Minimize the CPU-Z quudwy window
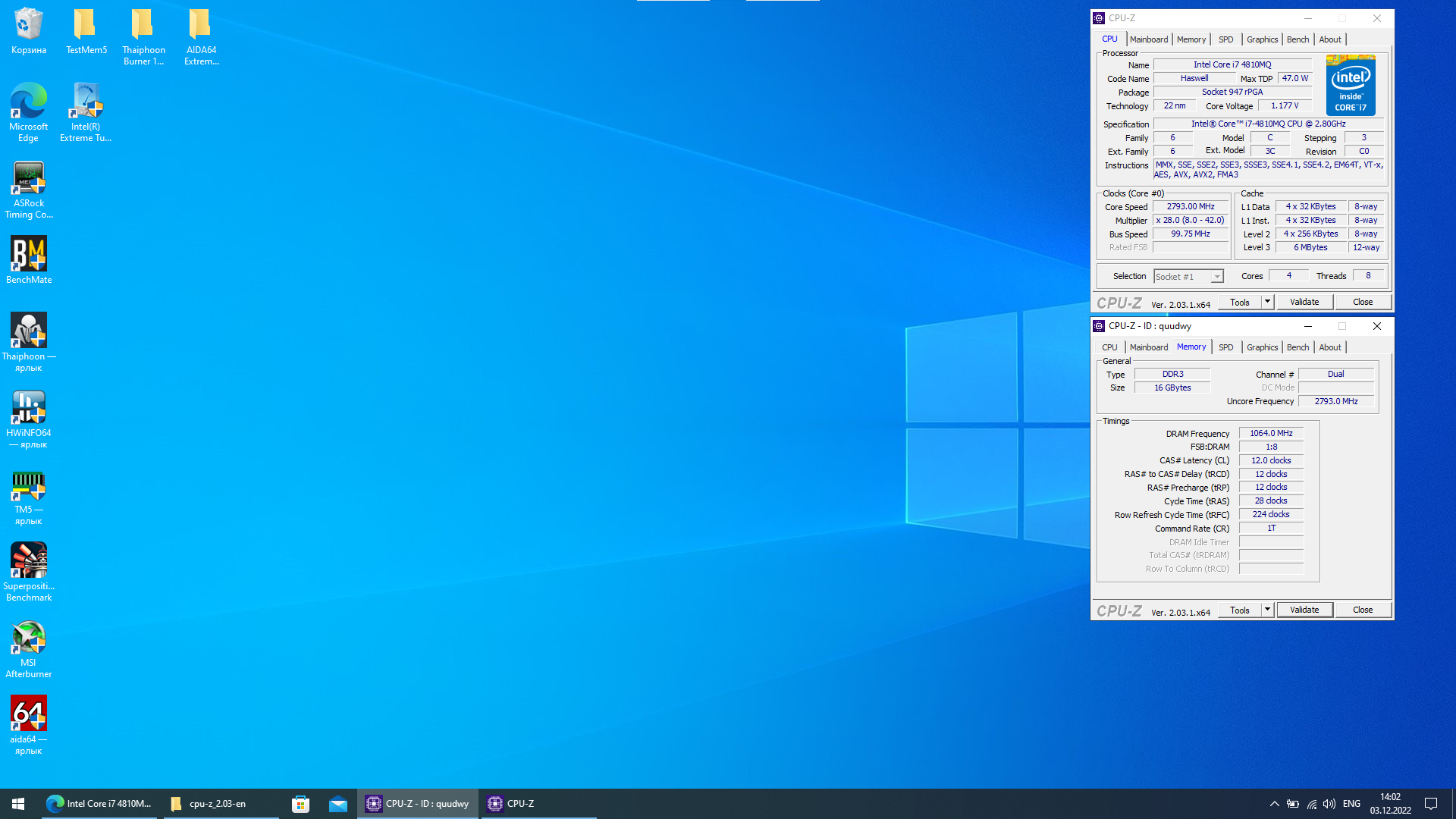Screen dimensions: 1456x819 (x=1307, y=326)
